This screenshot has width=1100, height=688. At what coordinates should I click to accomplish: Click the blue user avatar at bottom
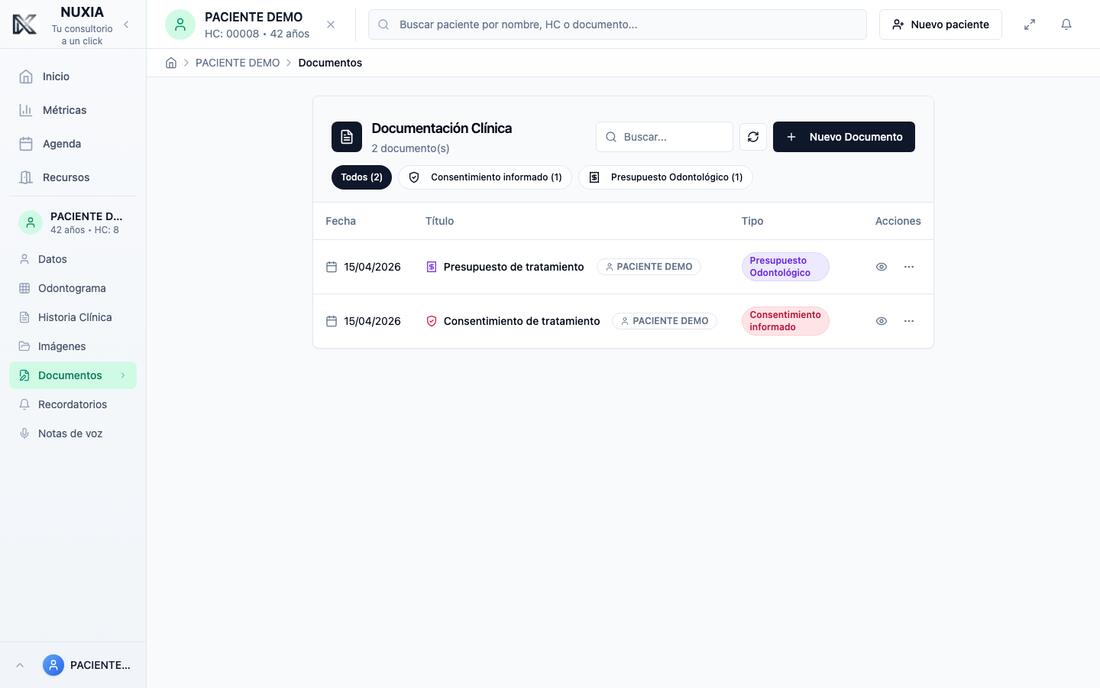53,665
